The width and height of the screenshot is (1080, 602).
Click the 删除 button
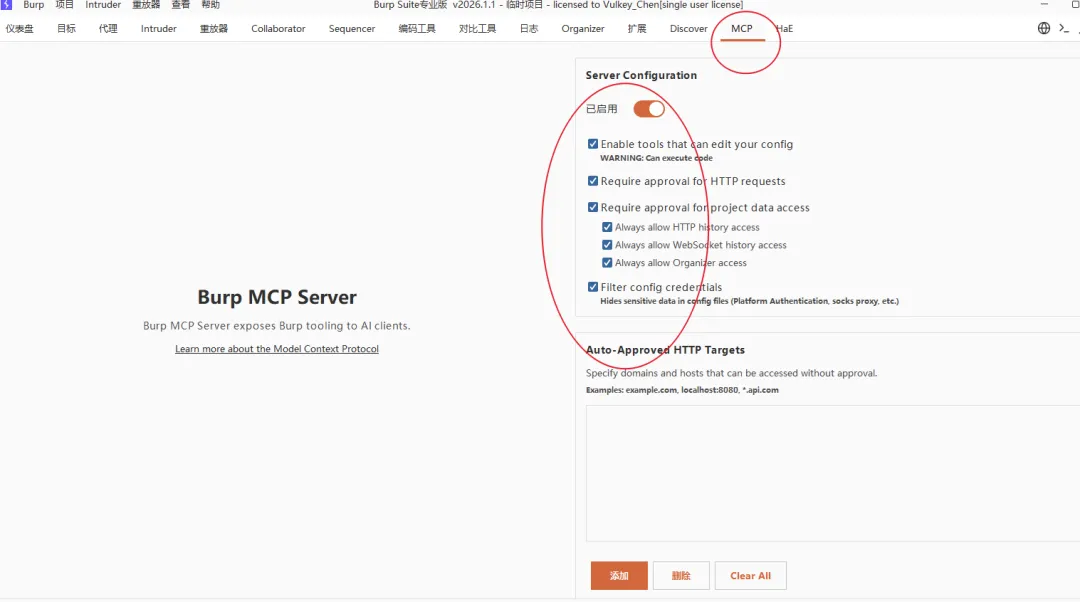(681, 576)
